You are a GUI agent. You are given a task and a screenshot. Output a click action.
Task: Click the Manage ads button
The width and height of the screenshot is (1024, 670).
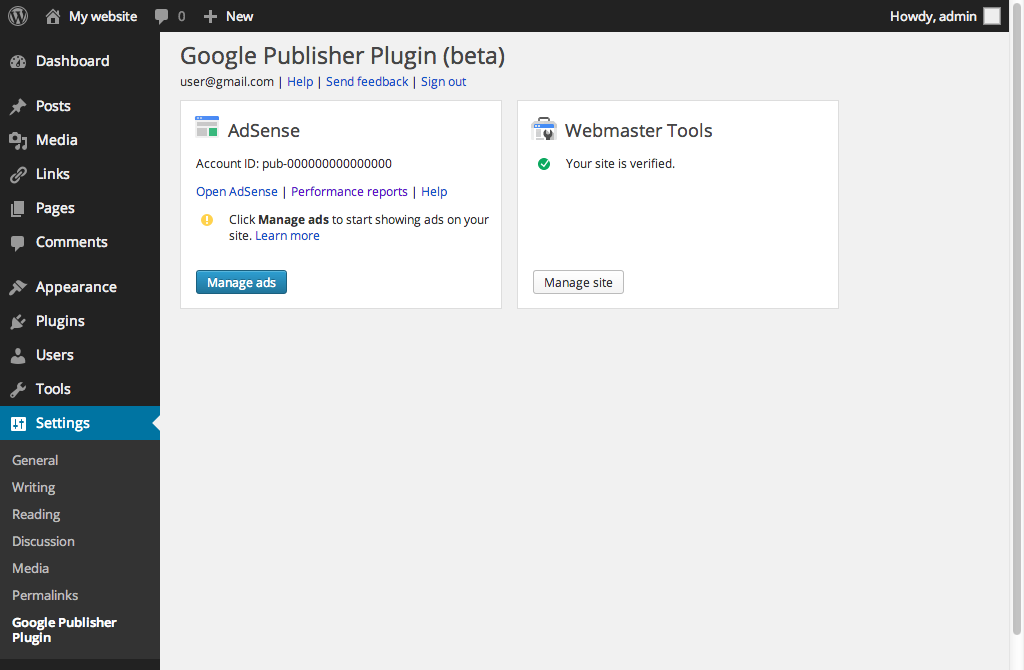[x=241, y=282]
